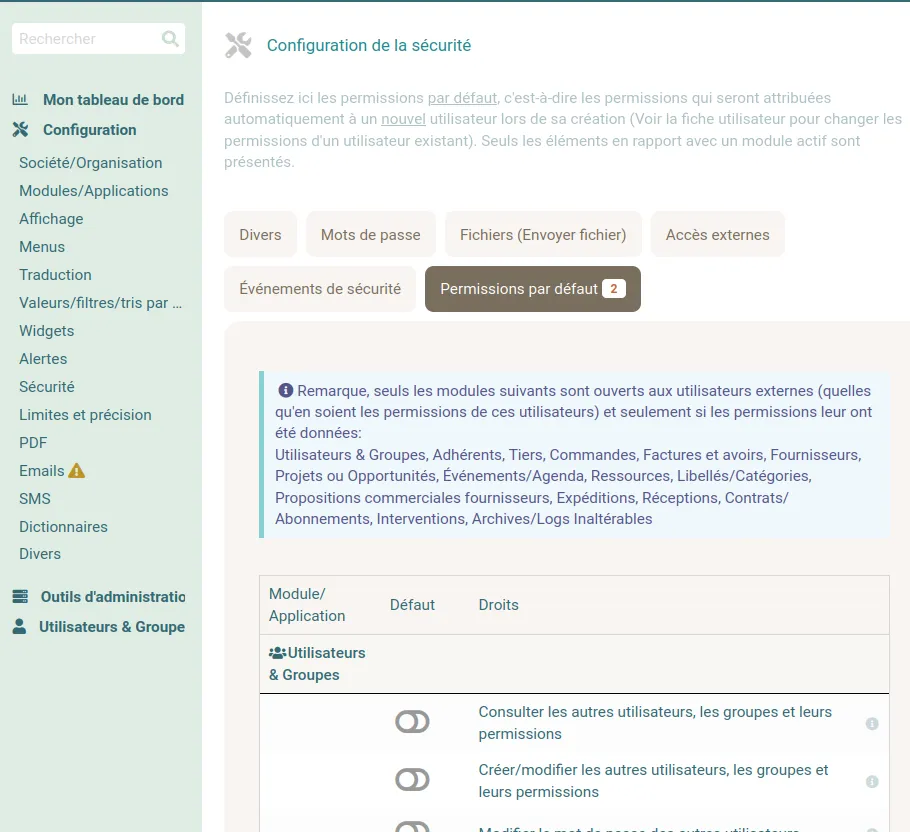Viewport: 910px width, 832px height.
Task: Click the search magnifier icon
Action: point(170,39)
